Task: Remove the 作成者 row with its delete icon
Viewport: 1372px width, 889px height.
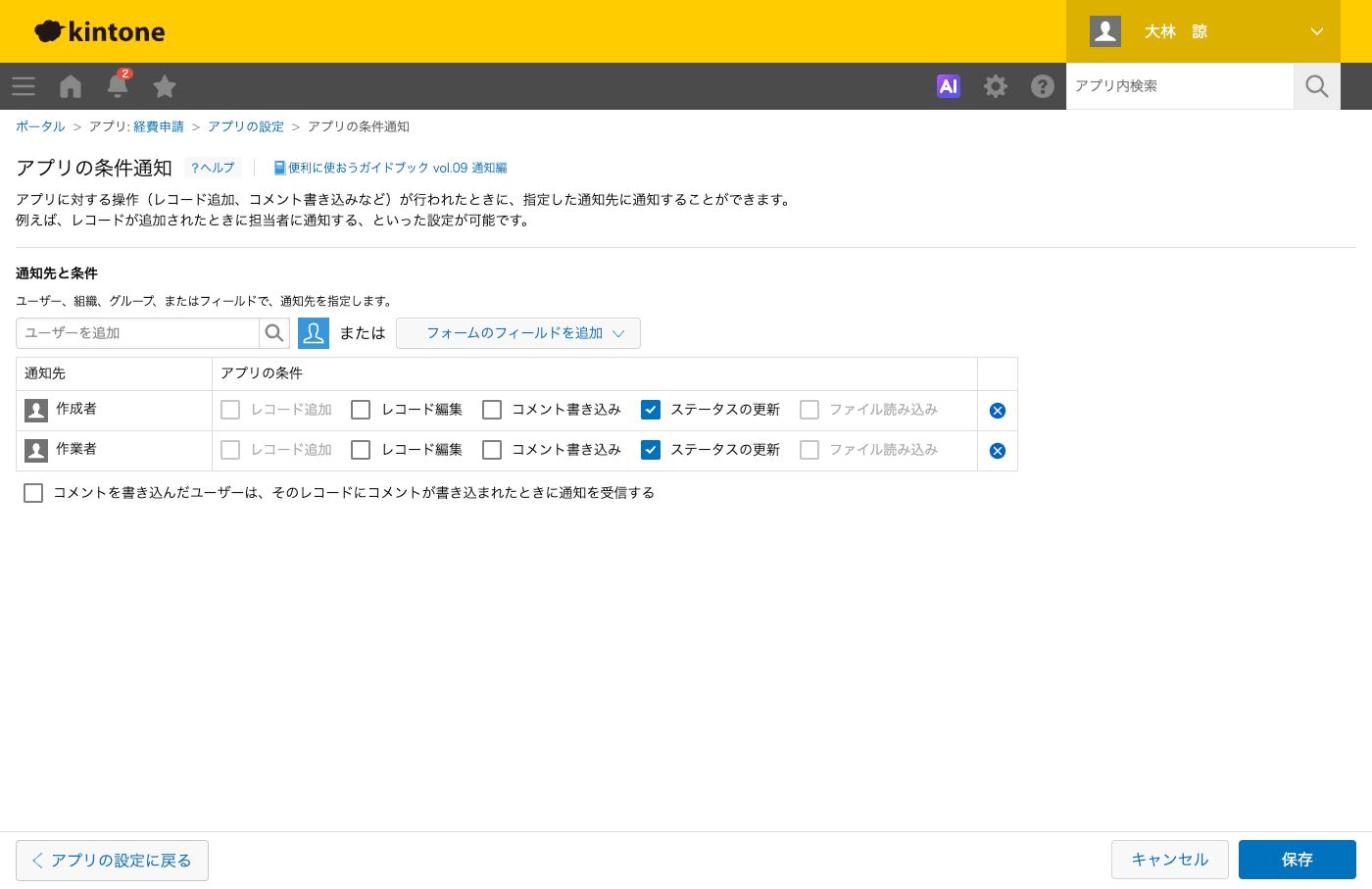Action: tap(997, 410)
